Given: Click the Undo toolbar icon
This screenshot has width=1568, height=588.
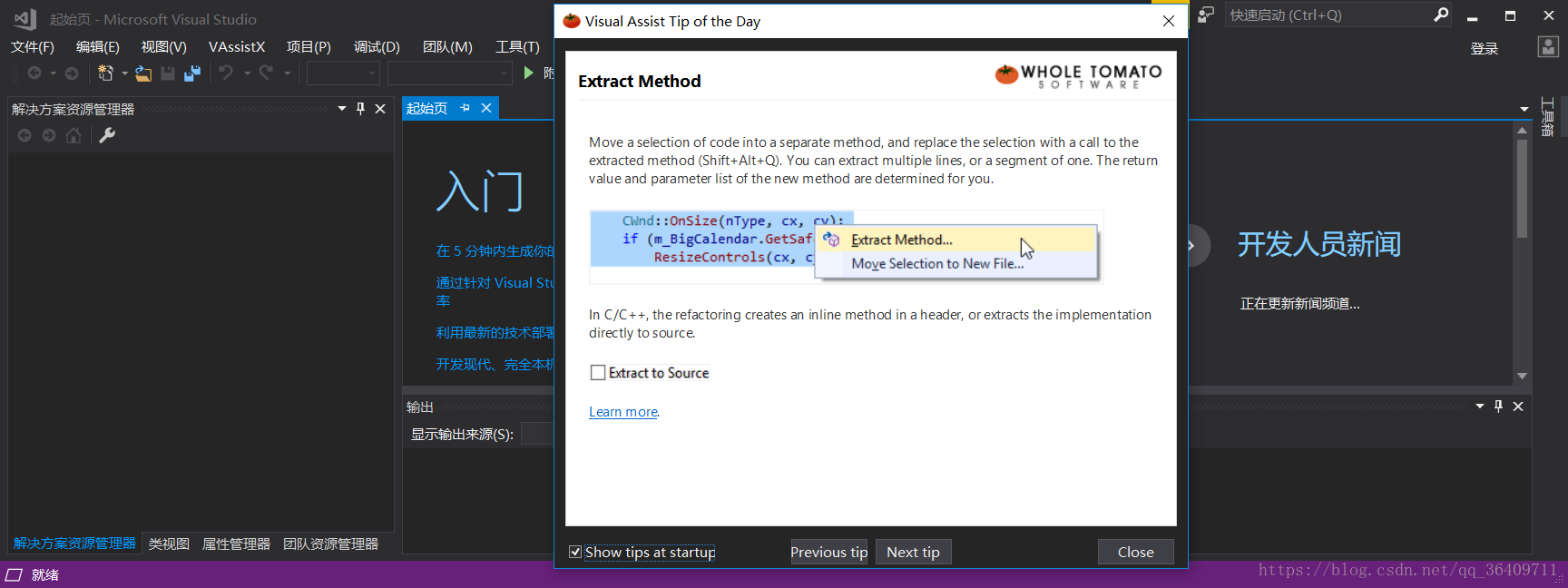Looking at the screenshot, I should [x=226, y=73].
